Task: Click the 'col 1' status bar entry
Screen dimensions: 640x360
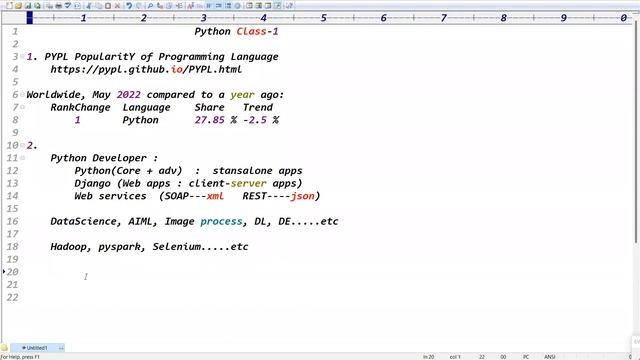Action: [x=455, y=357]
